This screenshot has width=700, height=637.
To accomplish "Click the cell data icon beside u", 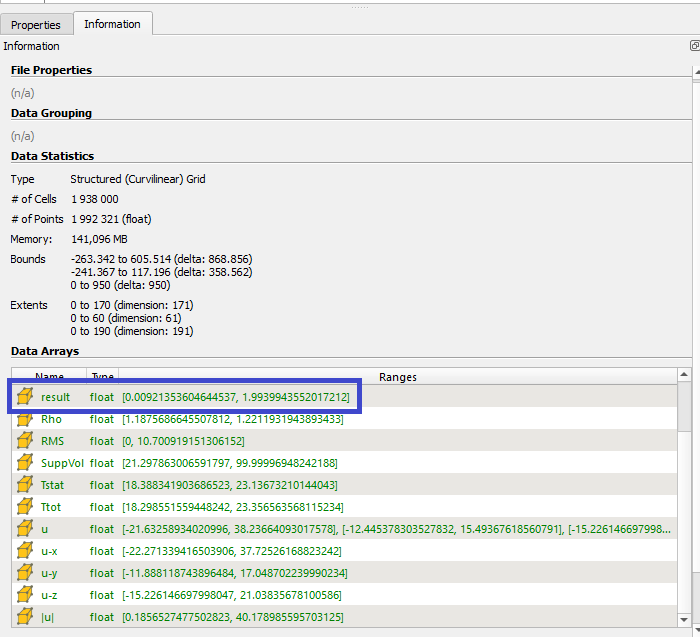I will (25, 529).
